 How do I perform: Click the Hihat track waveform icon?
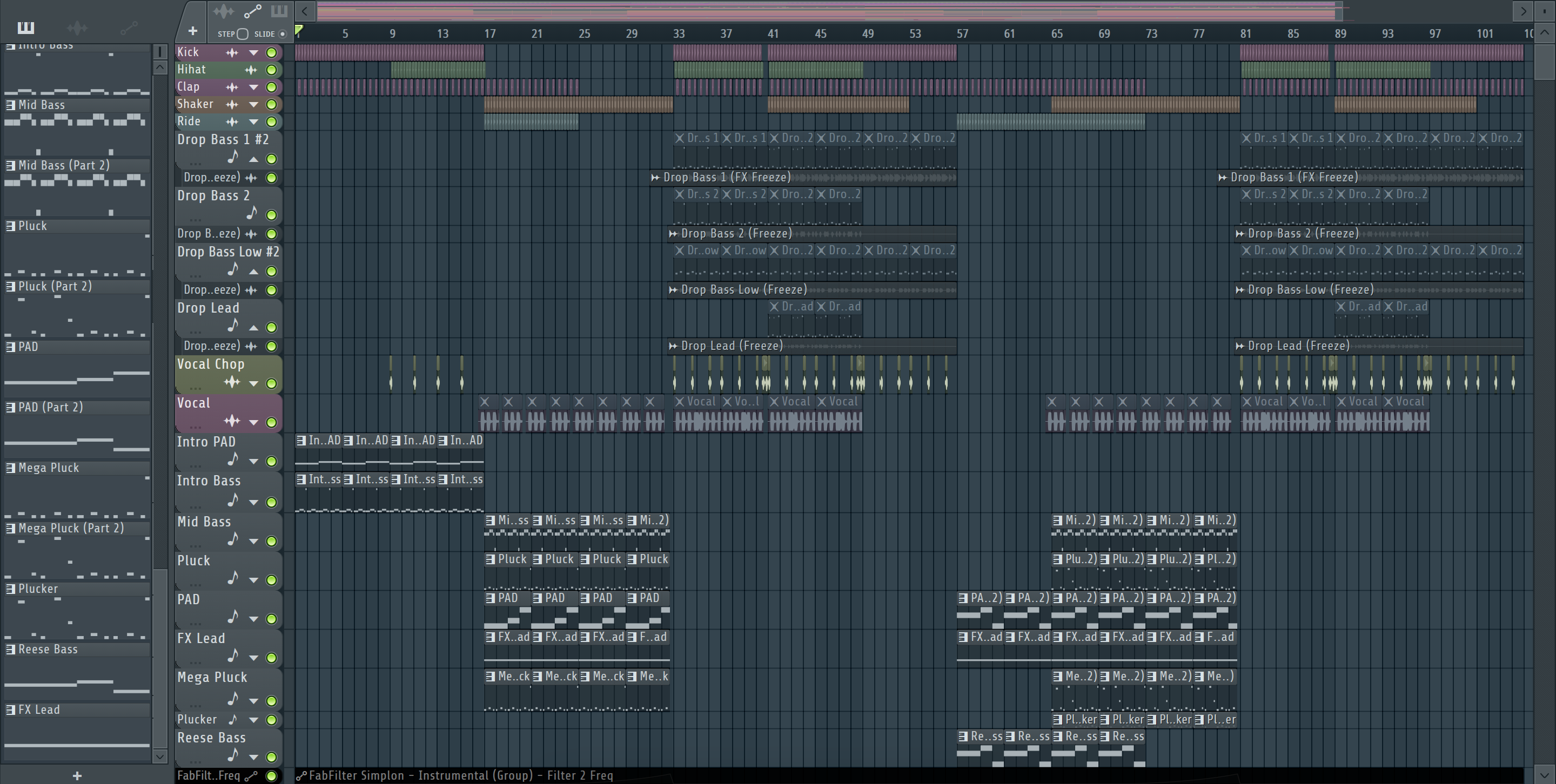coord(250,70)
